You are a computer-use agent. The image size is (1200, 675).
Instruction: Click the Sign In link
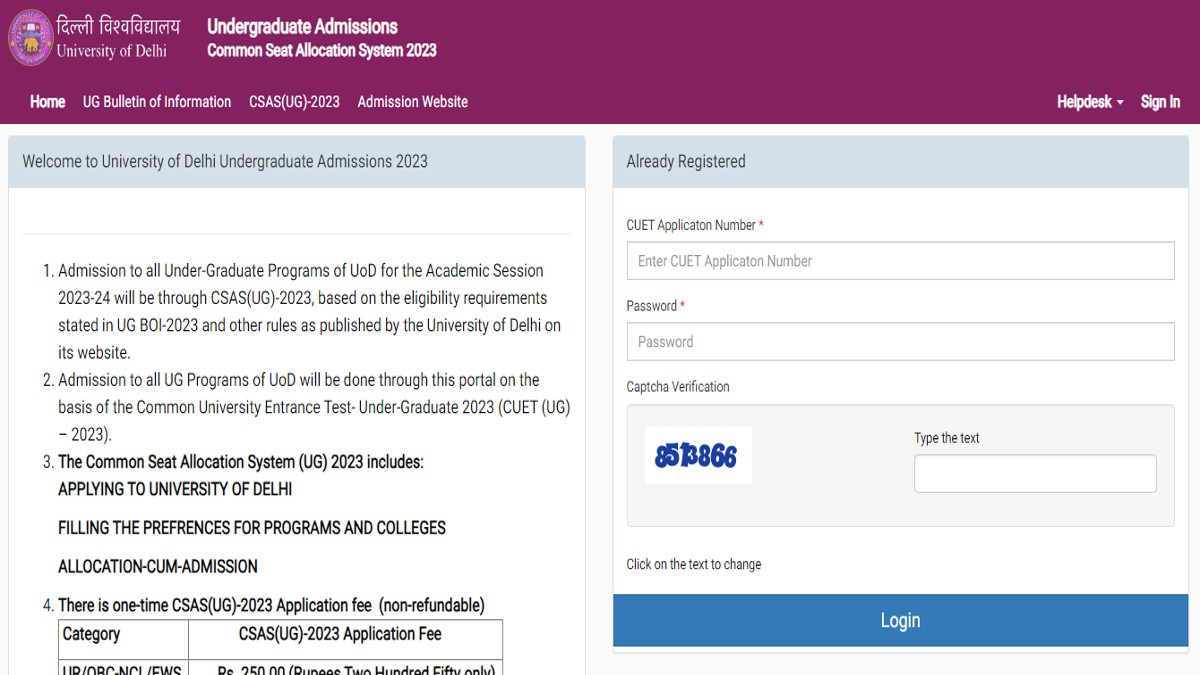1160,102
